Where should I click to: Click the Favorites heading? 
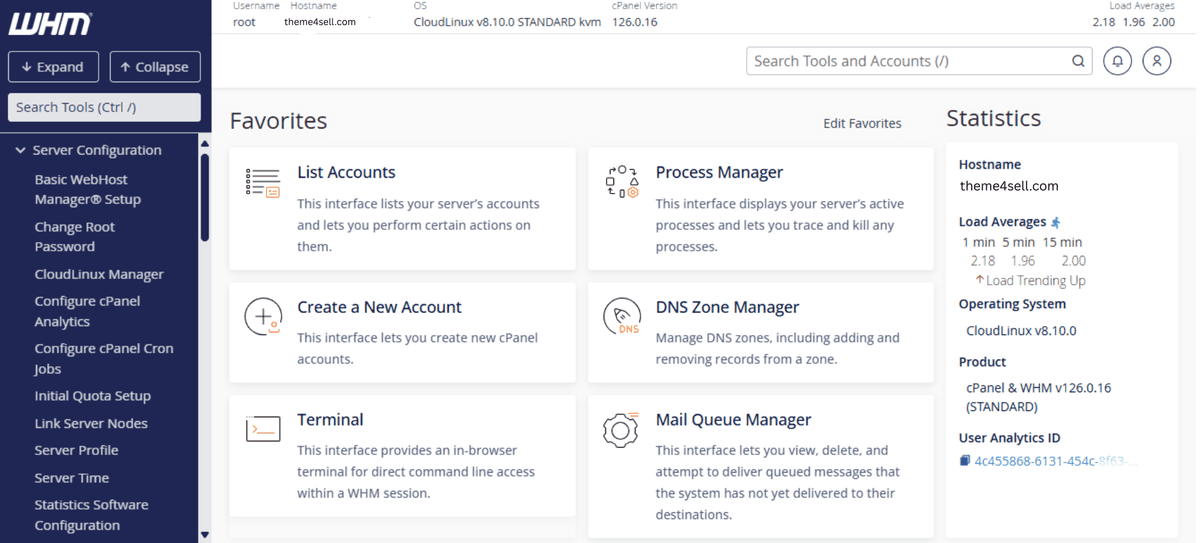(278, 121)
